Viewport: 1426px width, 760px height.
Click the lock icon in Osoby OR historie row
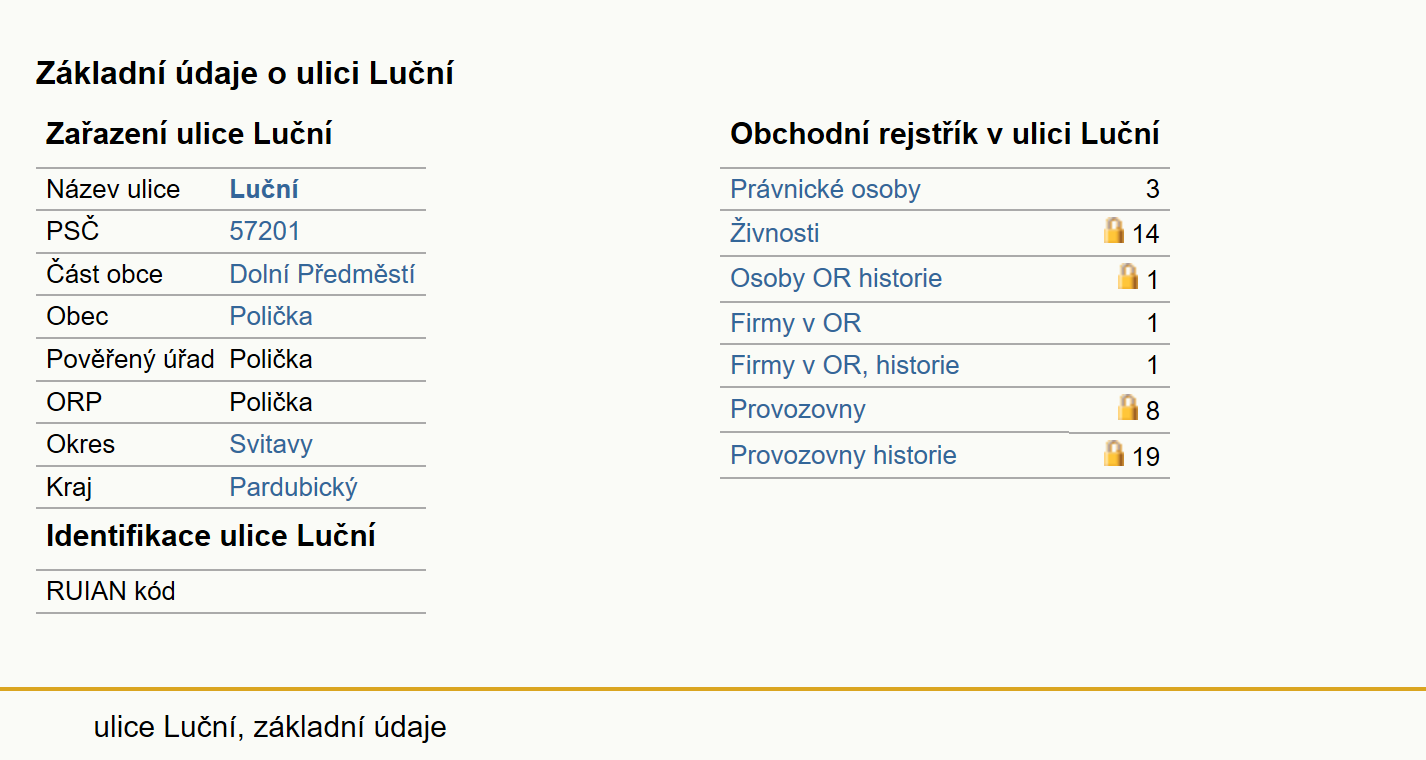point(1128,276)
